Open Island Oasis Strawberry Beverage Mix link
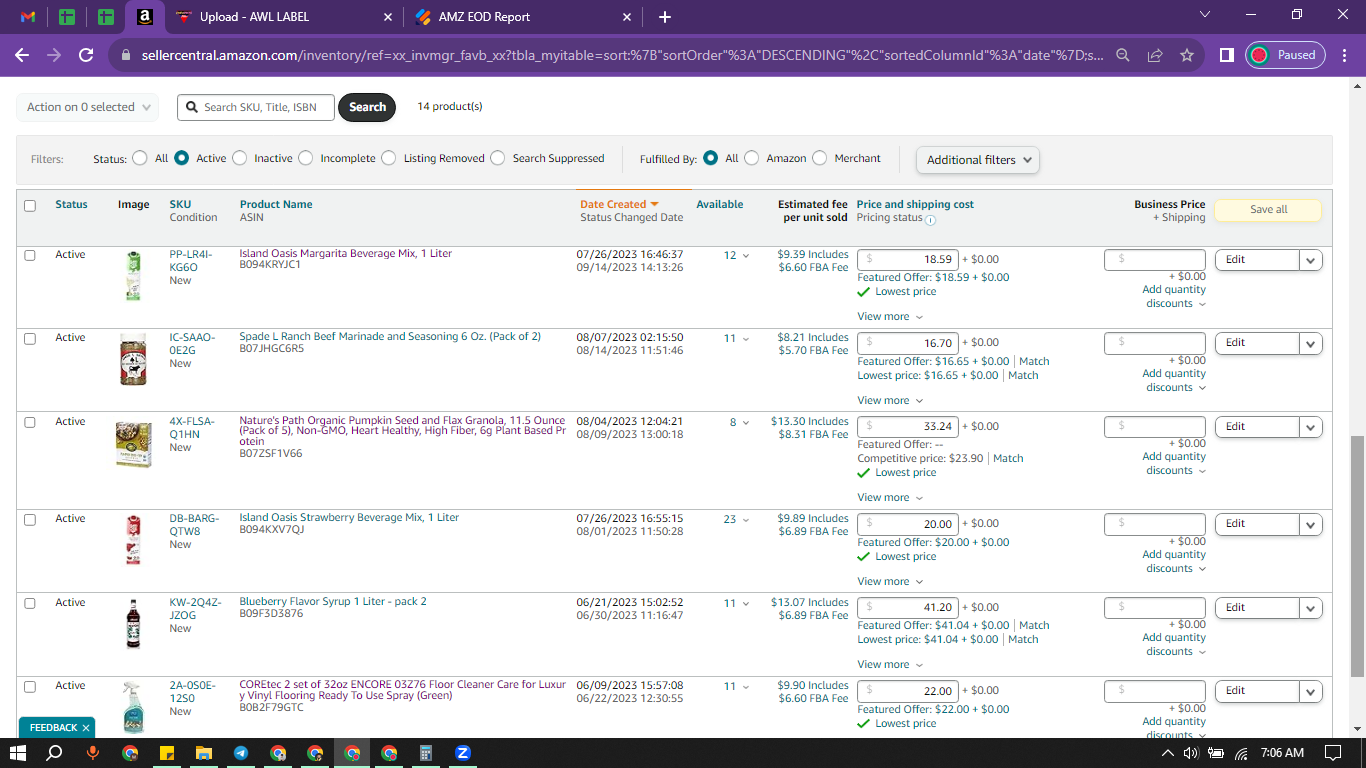This screenshot has width=1366, height=768. pos(349,518)
